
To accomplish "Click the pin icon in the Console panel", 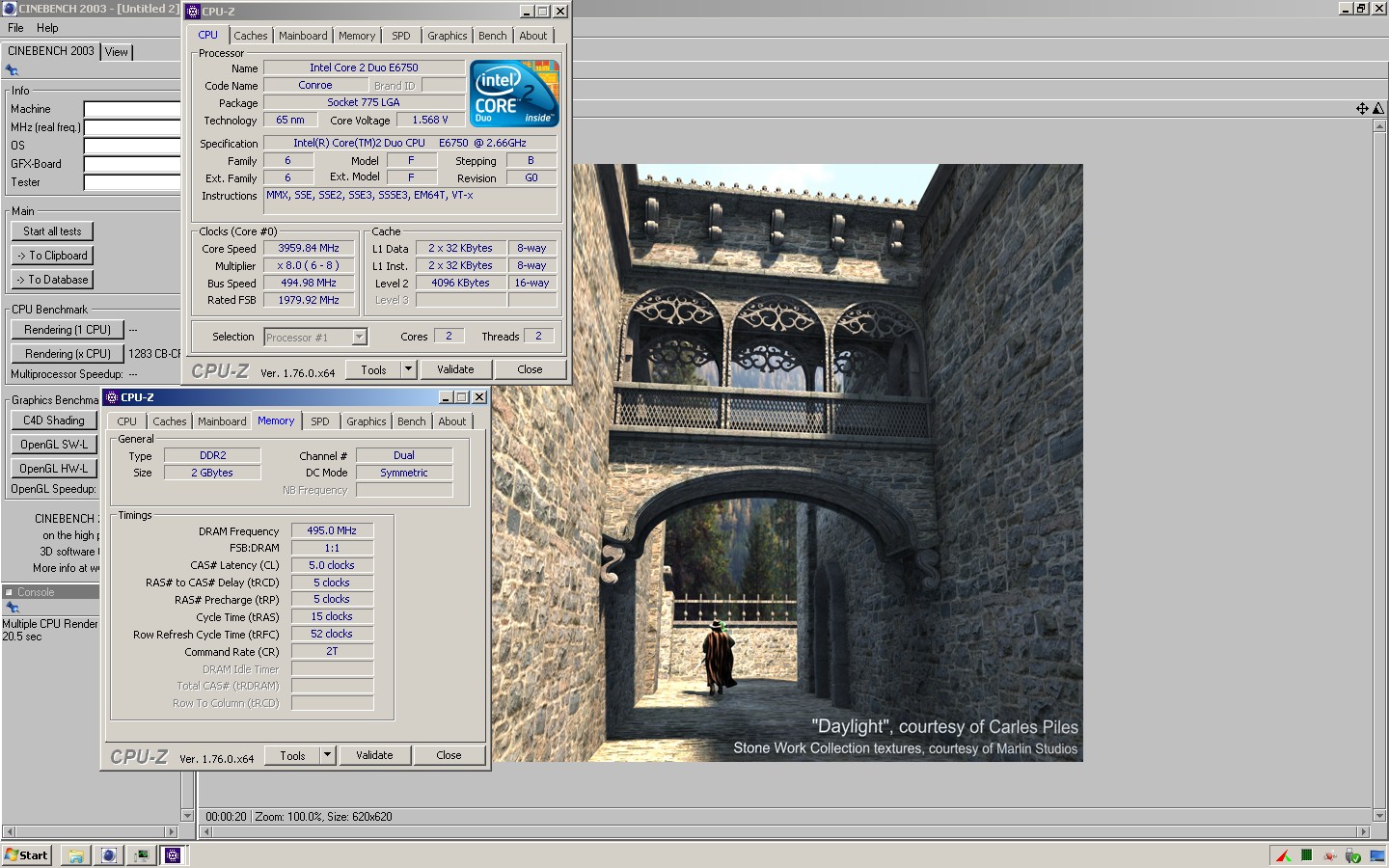I will (12, 608).
